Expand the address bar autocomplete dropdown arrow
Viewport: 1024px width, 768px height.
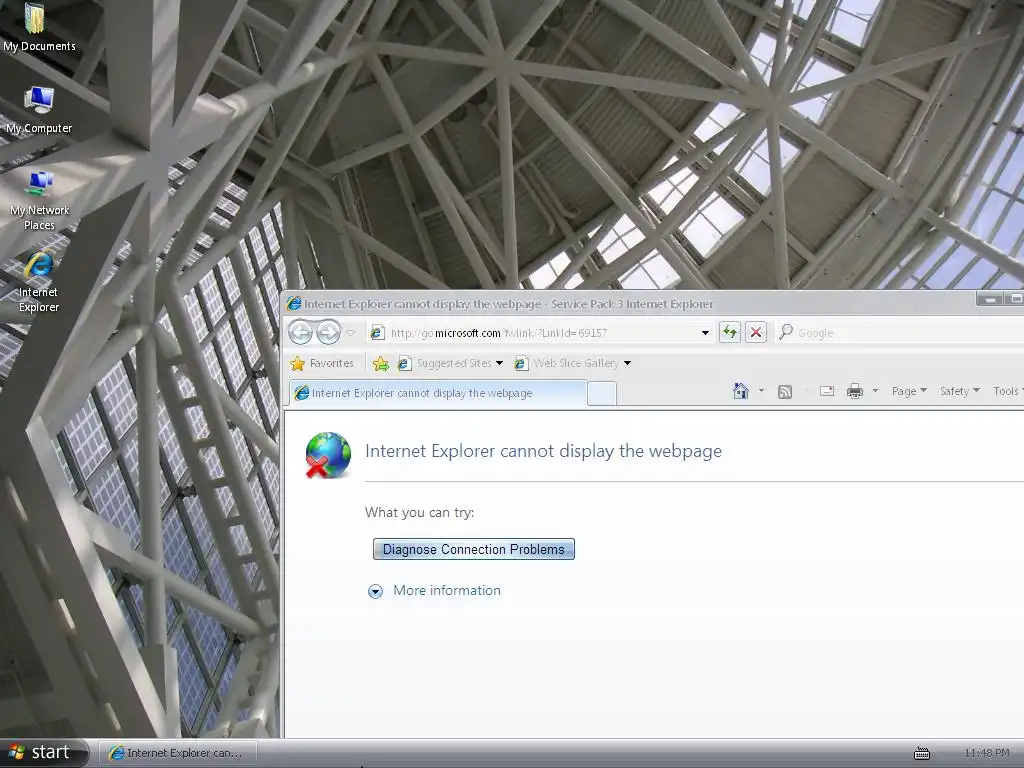coord(705,333)
